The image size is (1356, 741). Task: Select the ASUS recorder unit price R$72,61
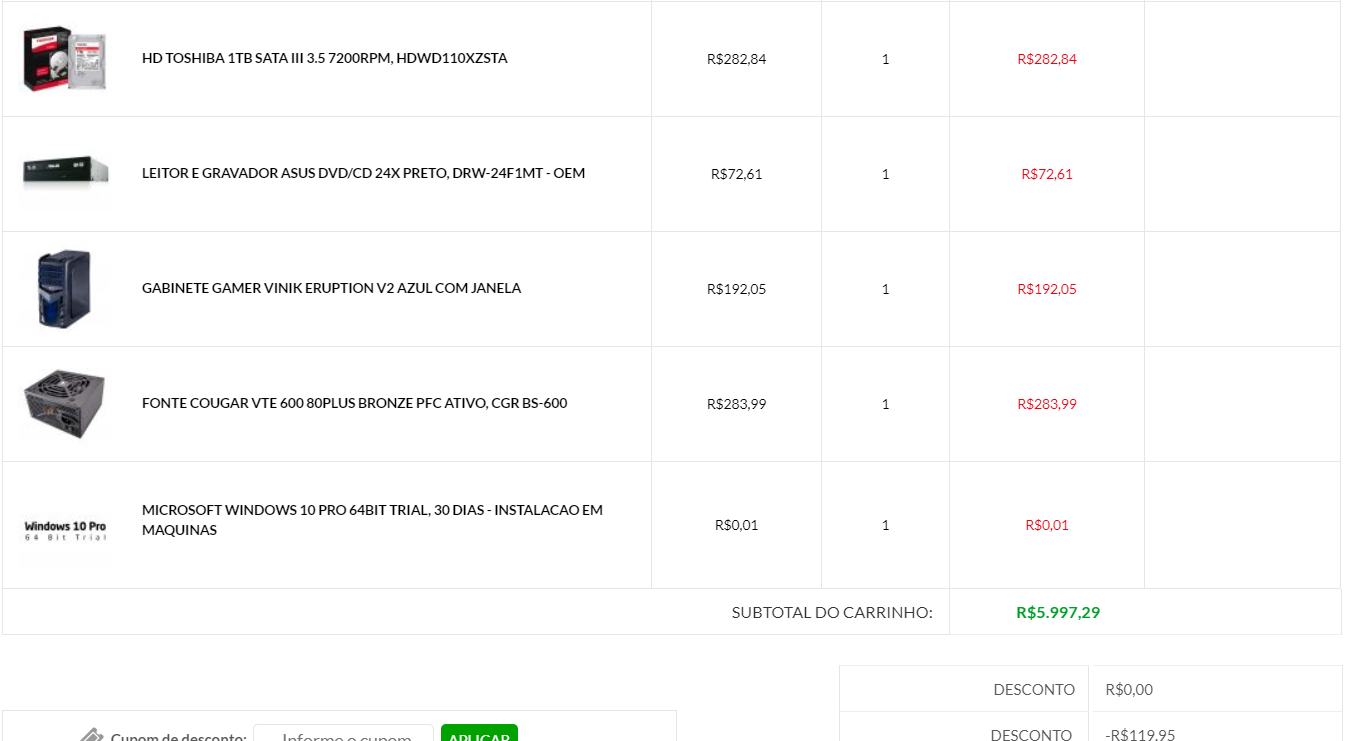click(737, 174)
